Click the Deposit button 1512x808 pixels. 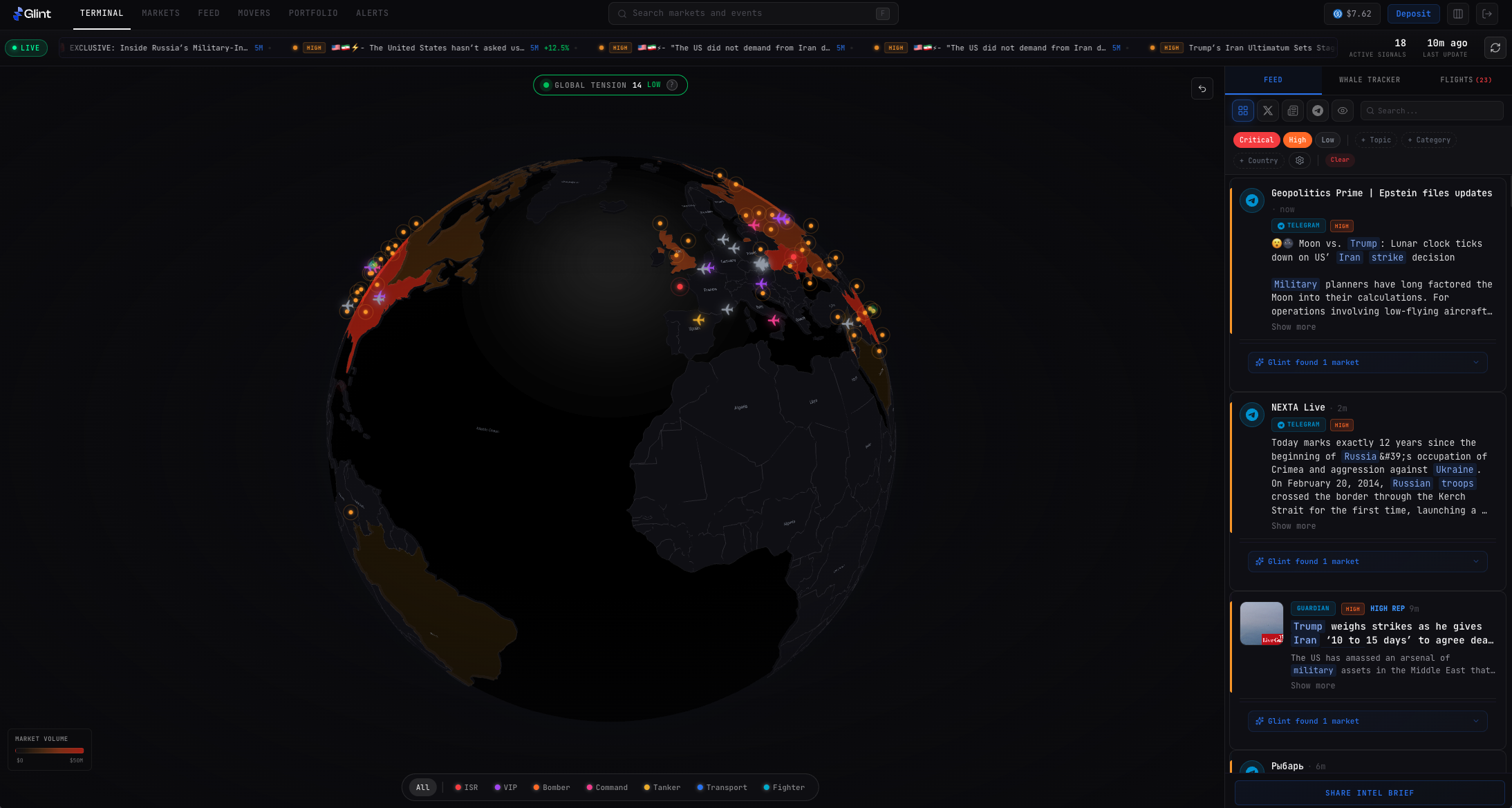pos(1412,14)
